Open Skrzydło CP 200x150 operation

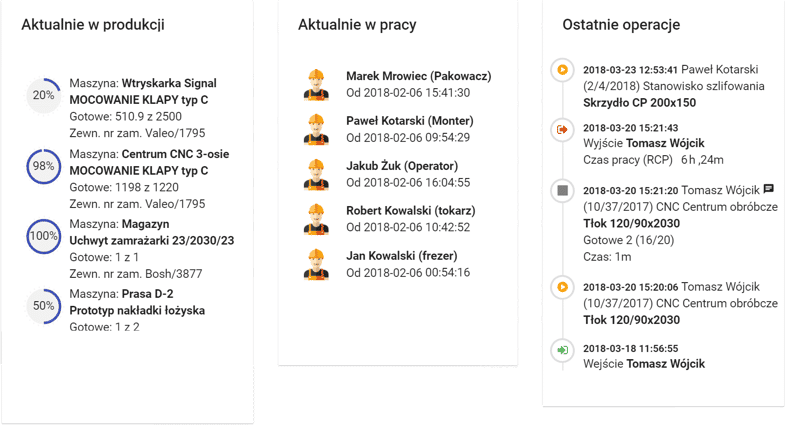[x=639, y=103]
